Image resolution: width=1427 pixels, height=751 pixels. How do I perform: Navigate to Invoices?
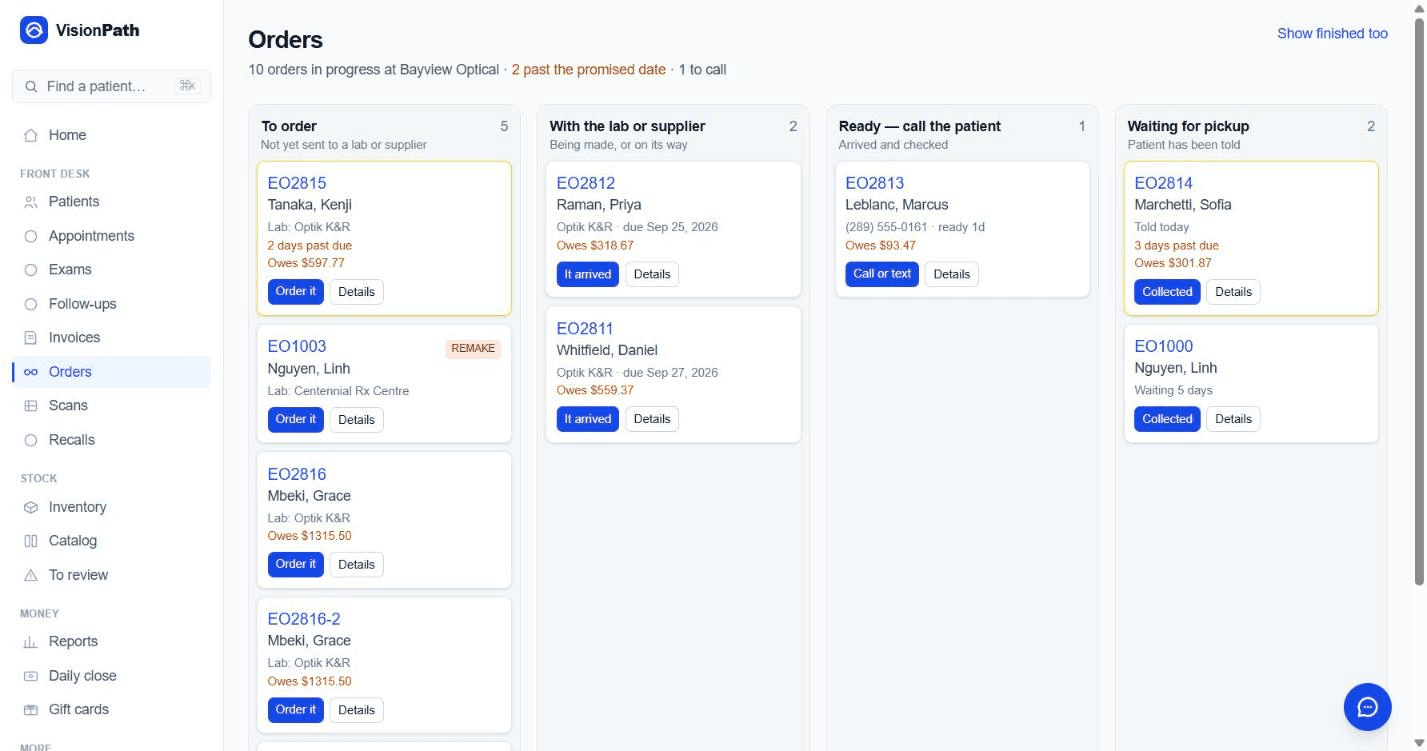111,338
